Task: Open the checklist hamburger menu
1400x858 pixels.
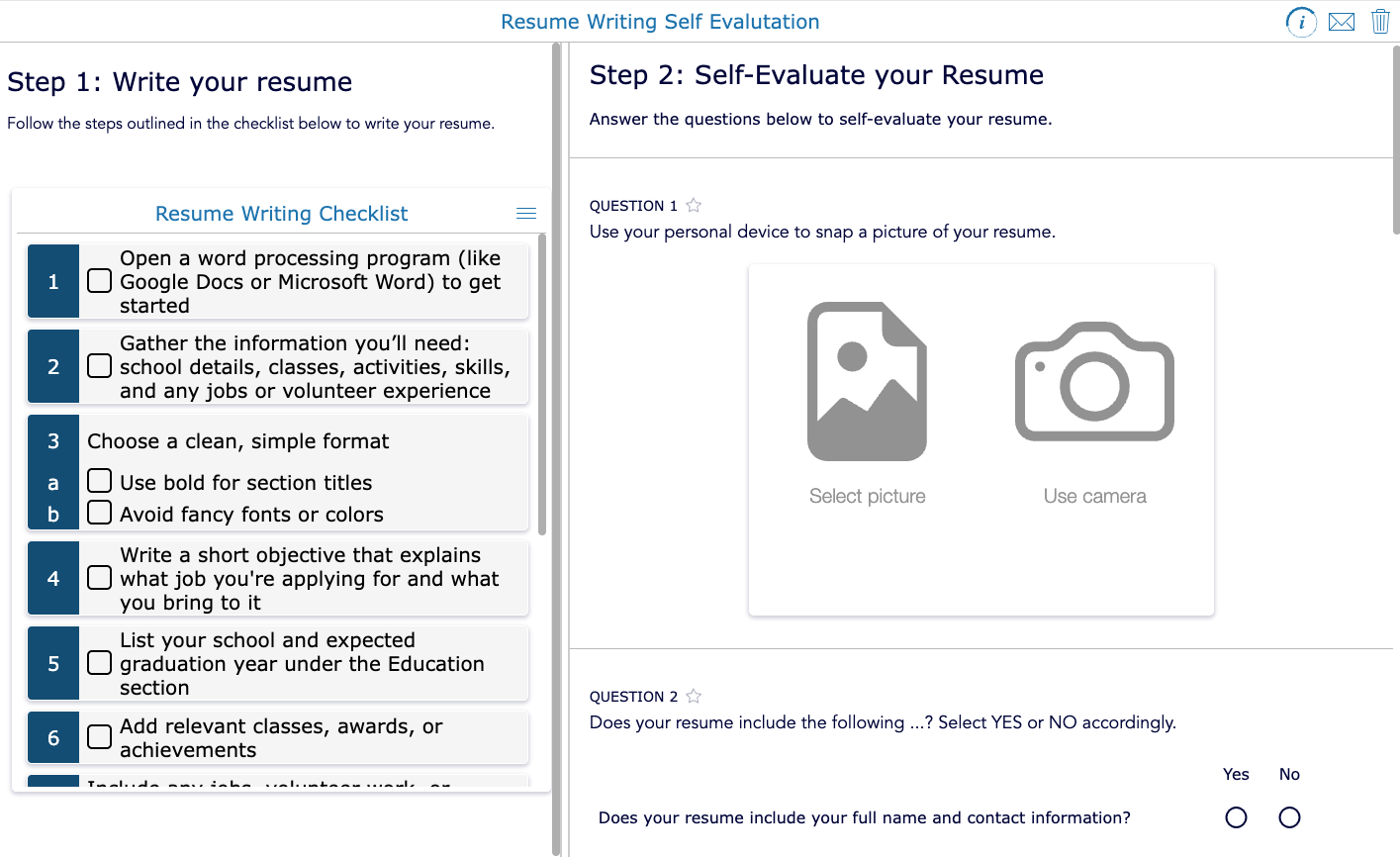Action: pyautogui.click(x=525, y=213)
